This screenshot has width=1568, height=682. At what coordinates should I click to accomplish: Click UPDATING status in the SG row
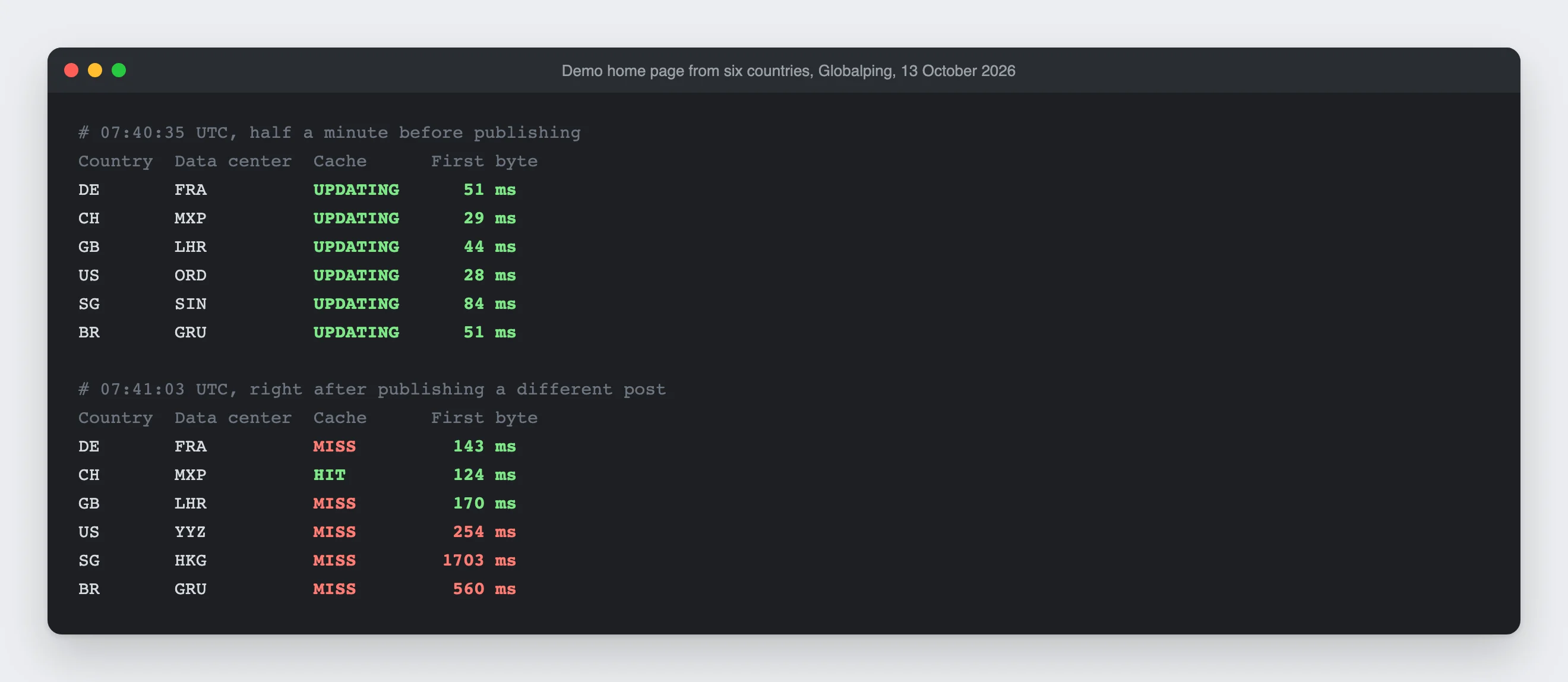tap(356, 304)
